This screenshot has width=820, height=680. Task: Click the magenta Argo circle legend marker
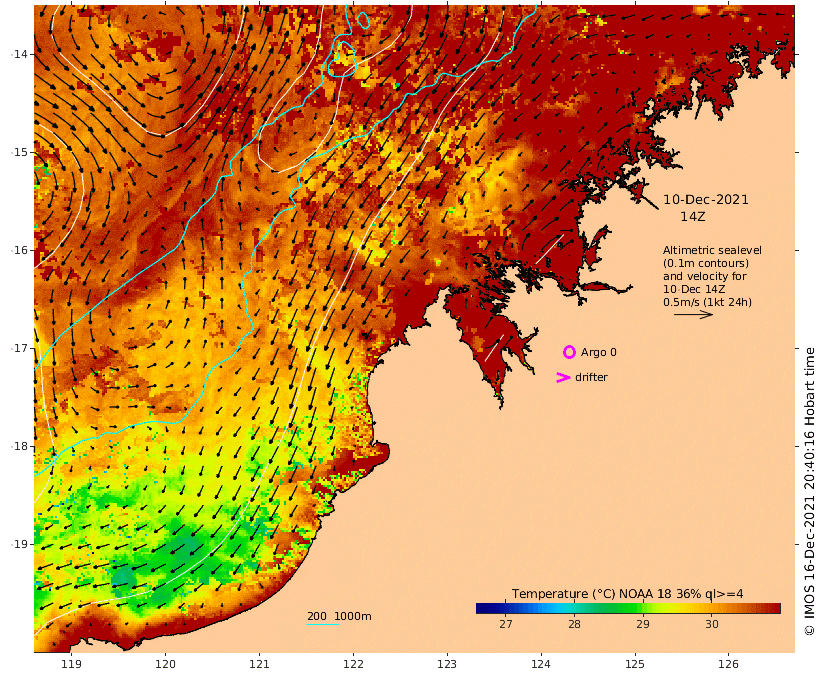(570, 352)
